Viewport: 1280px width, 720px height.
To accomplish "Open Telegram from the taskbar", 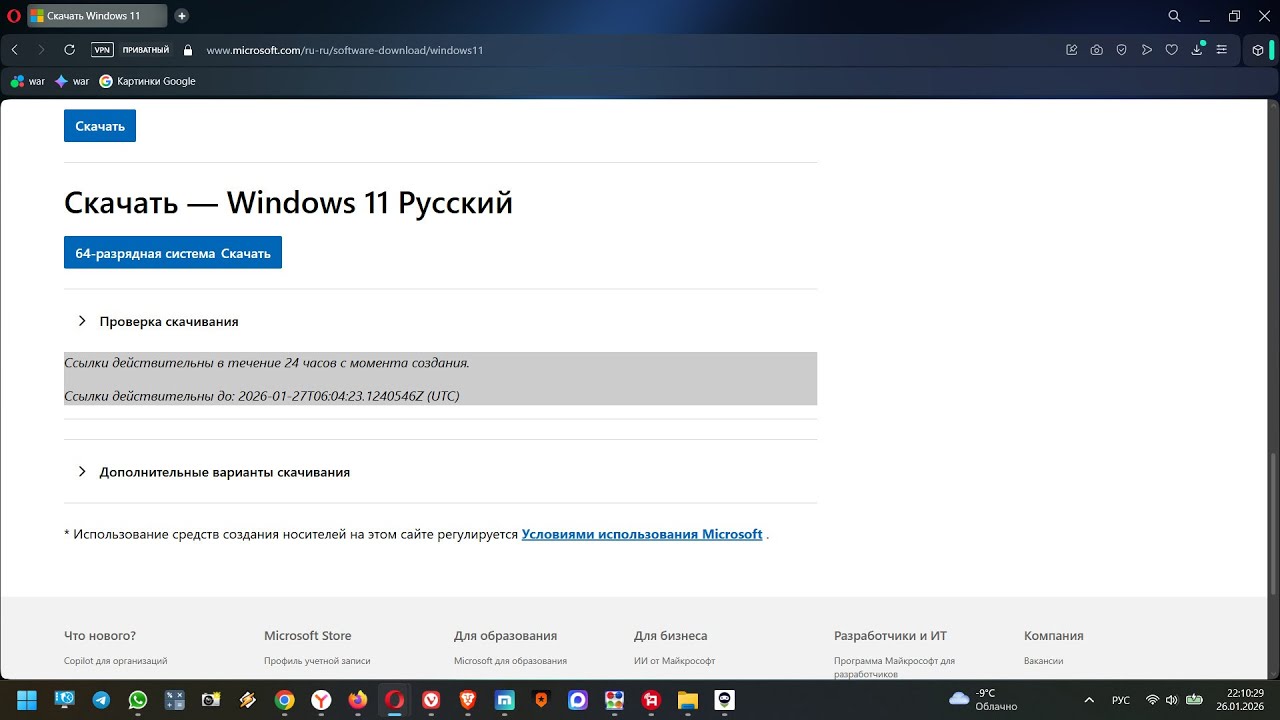I will [x=101, y=700].
